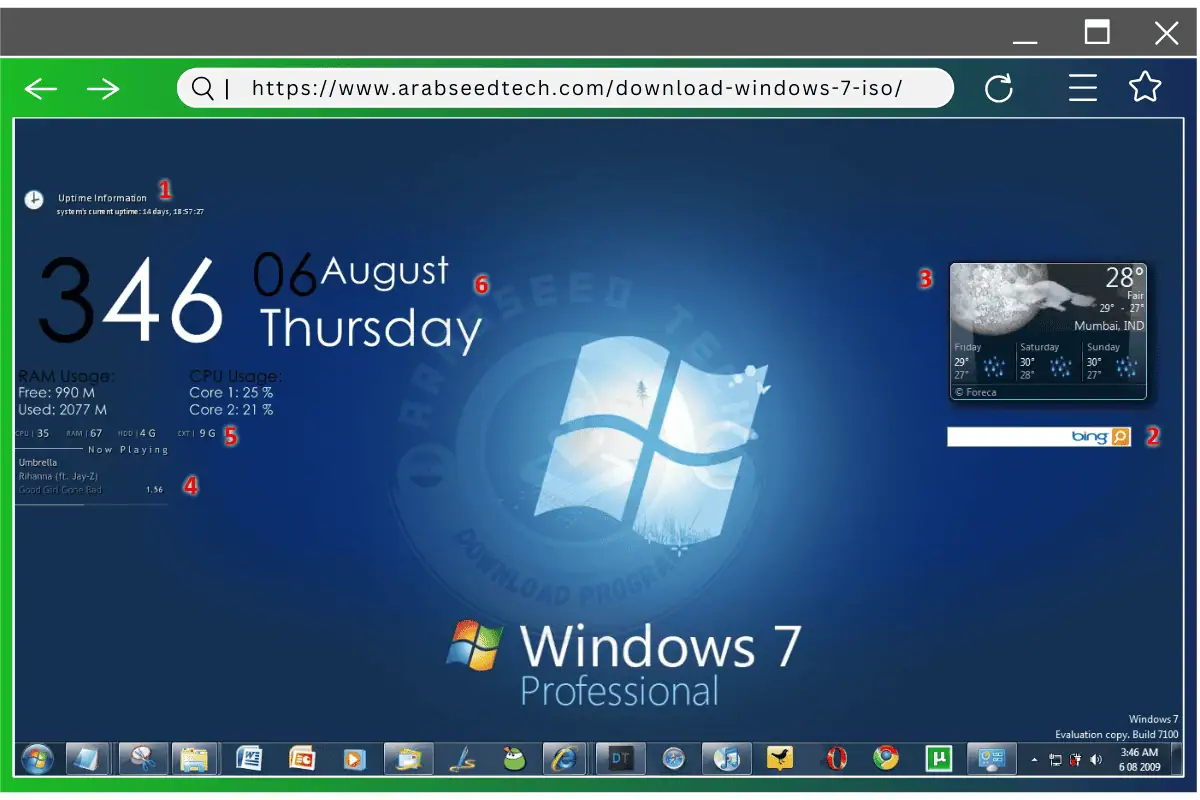Mute system volume from the tray
The width and height of the screenshot is (1200, 800).
1095,760
